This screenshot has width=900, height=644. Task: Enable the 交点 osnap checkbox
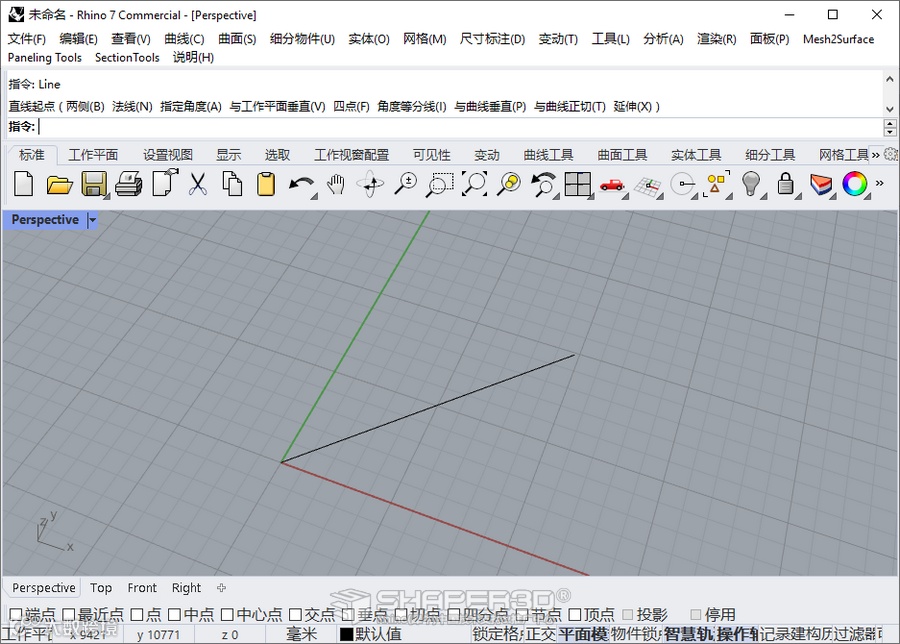295,615
